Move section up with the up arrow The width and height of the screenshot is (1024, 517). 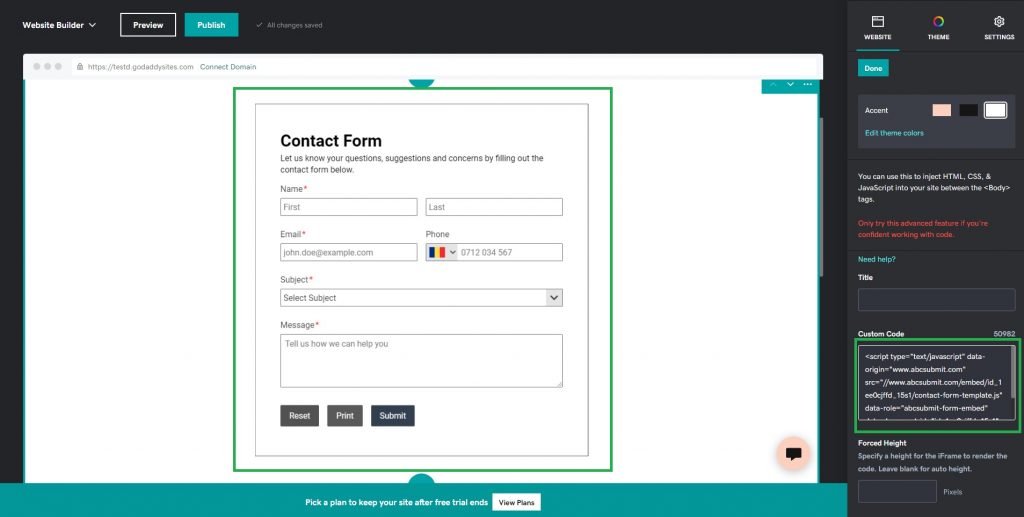[772, 84]
